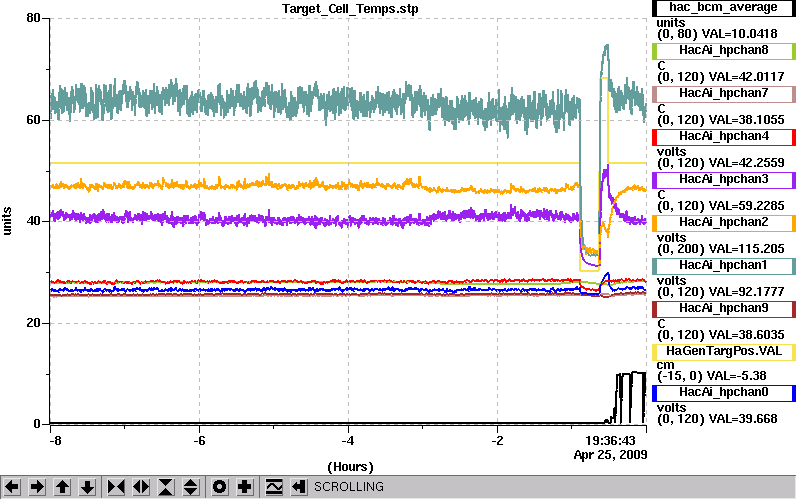Click the VAL=38.6035 readout
Image resolution: width=796 pixels, height=499 pixels.
pos(746,335)
